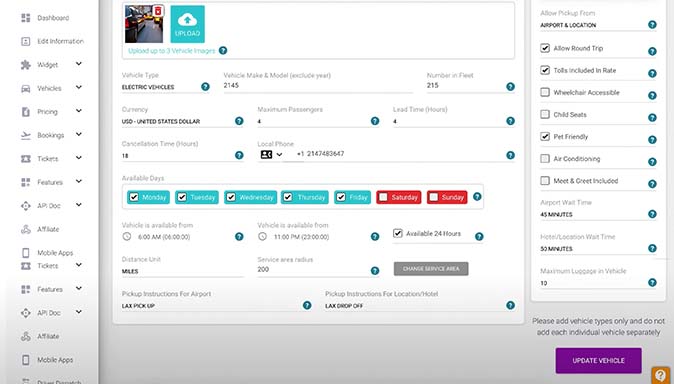Click the Change Service Area button
The width and height of the screenshot is (674, 384).
431,269
